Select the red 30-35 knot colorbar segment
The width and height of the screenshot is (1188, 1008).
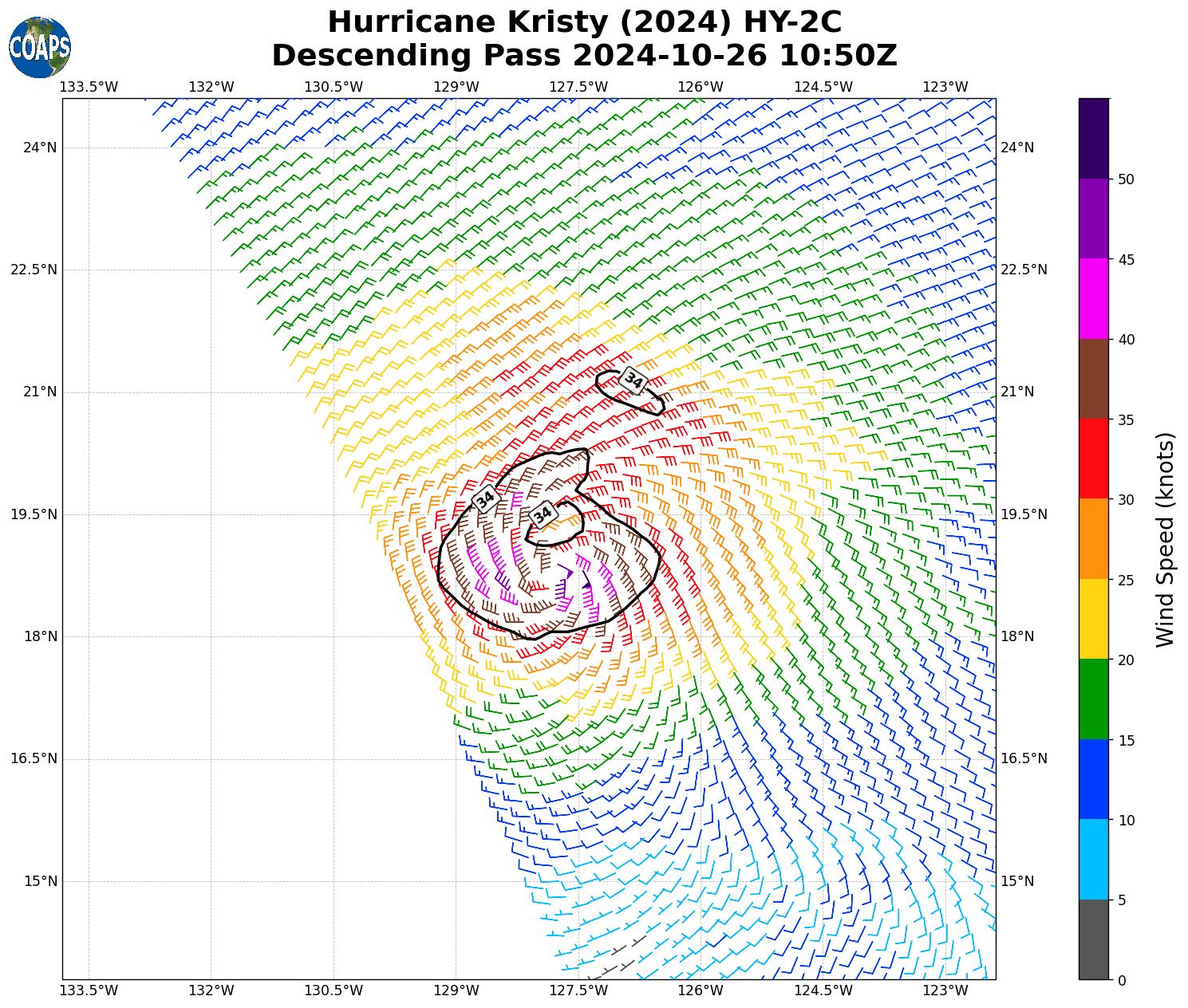pyautogui.click(x=1093, y=459)
